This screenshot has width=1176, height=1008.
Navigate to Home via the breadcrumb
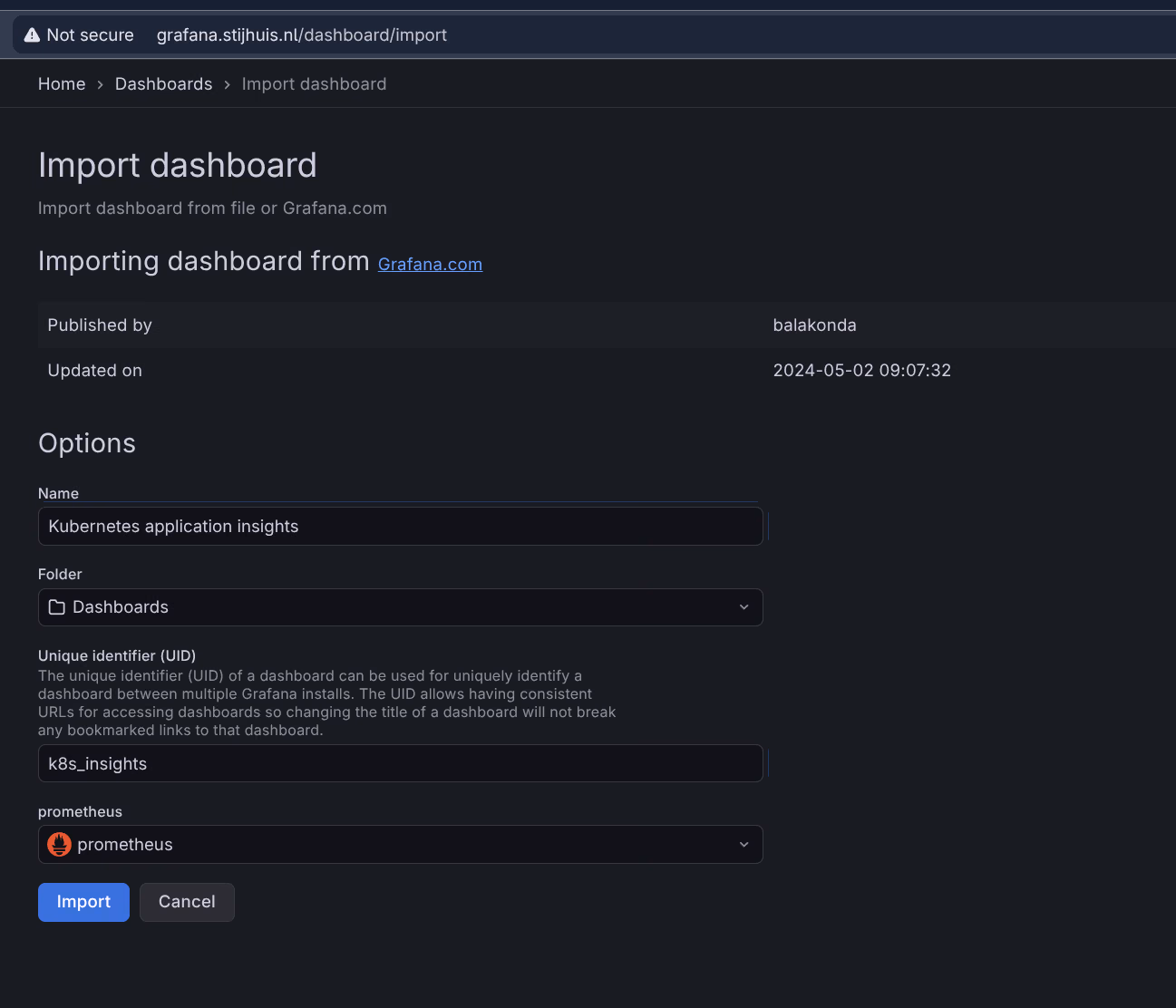click(x=61, y=83)
